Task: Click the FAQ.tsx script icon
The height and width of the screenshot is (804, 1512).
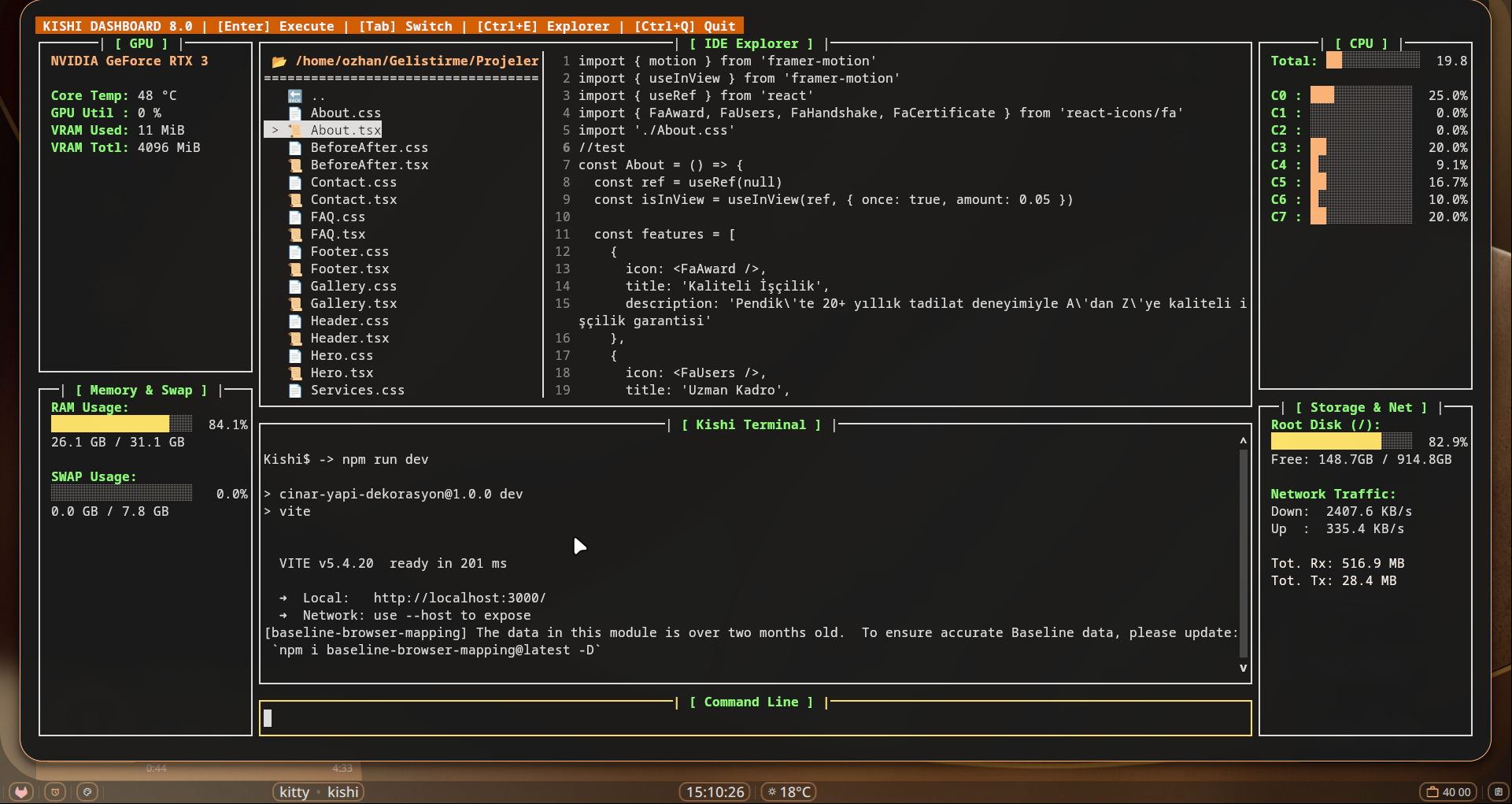Action: point(295,235)
